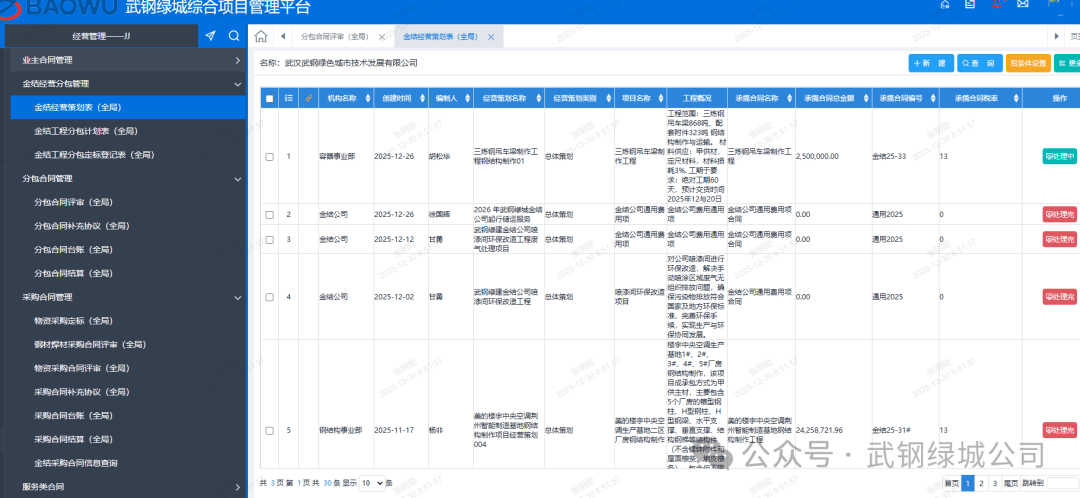The height and width of the screenshot is (498, 1080).
Task: Click the orange 条件设置 button
Action: [1028, 63]
